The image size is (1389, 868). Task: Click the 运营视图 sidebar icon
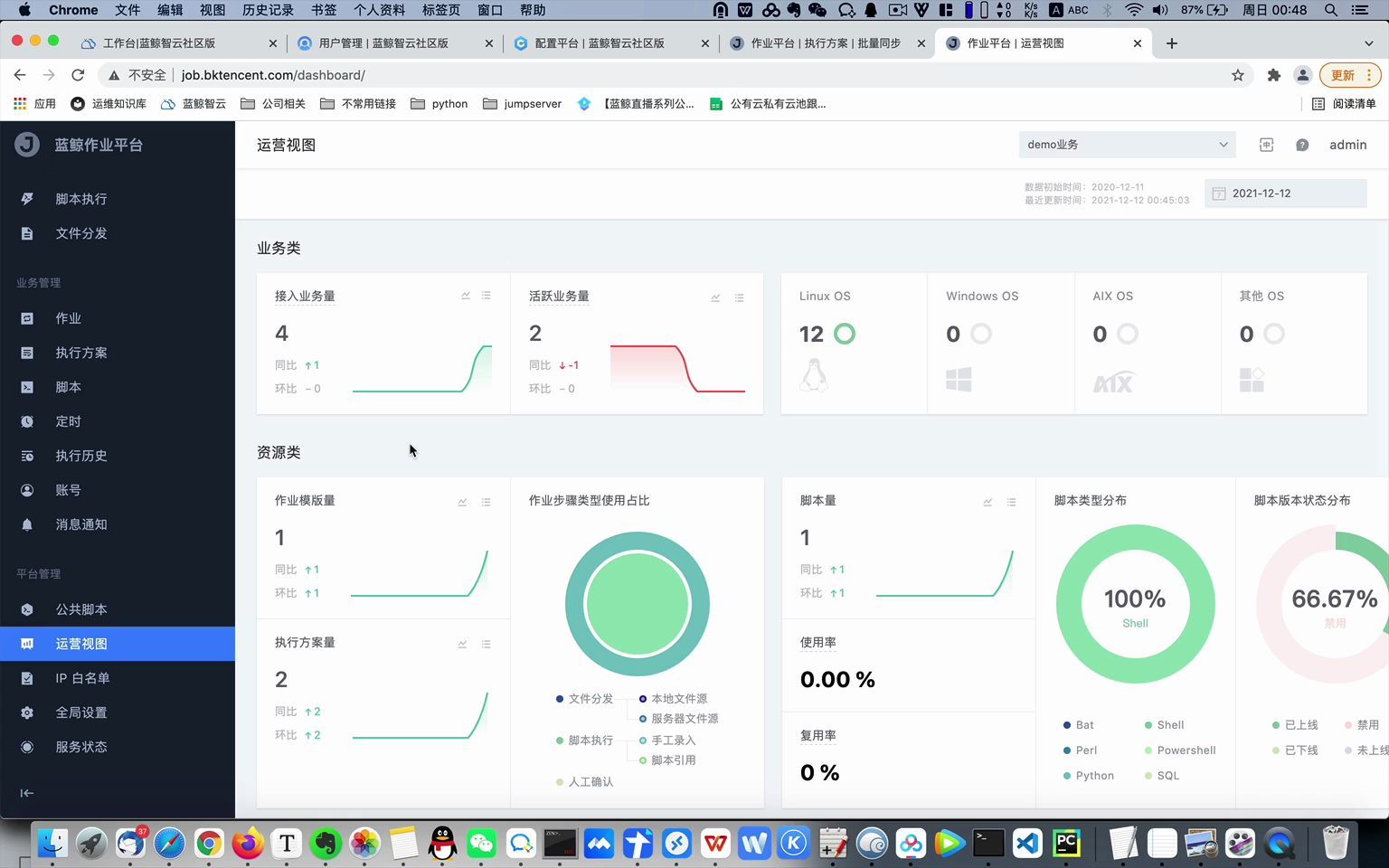pyautogui.click(x=27, y=644)
